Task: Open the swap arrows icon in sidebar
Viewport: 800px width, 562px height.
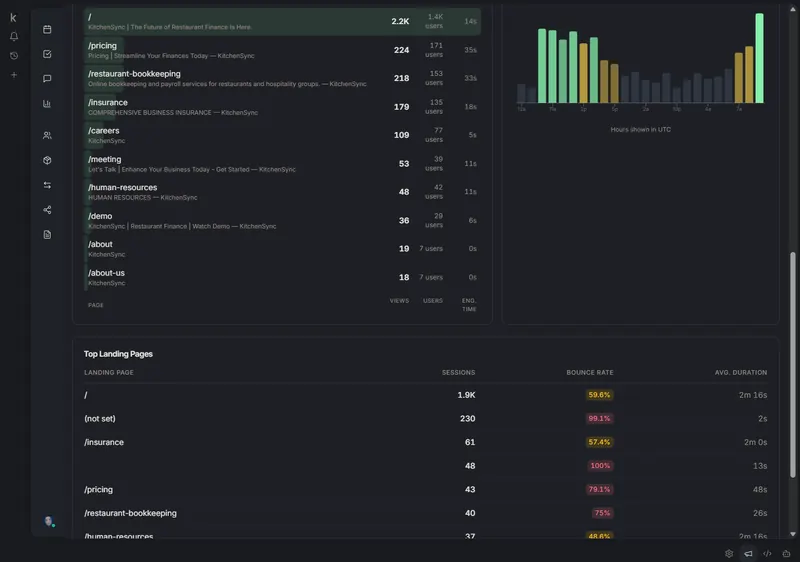Action: coord(47,185)
